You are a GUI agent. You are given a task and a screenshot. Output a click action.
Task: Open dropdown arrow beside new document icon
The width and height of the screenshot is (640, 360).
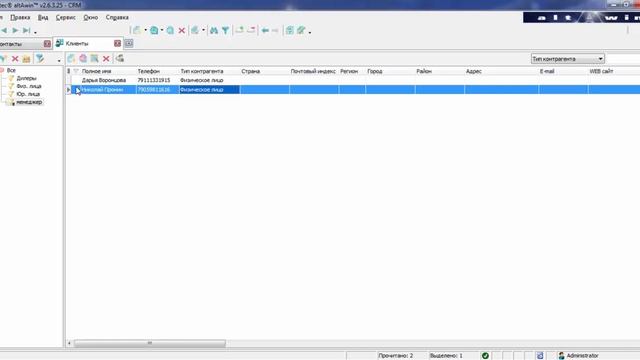145,31
